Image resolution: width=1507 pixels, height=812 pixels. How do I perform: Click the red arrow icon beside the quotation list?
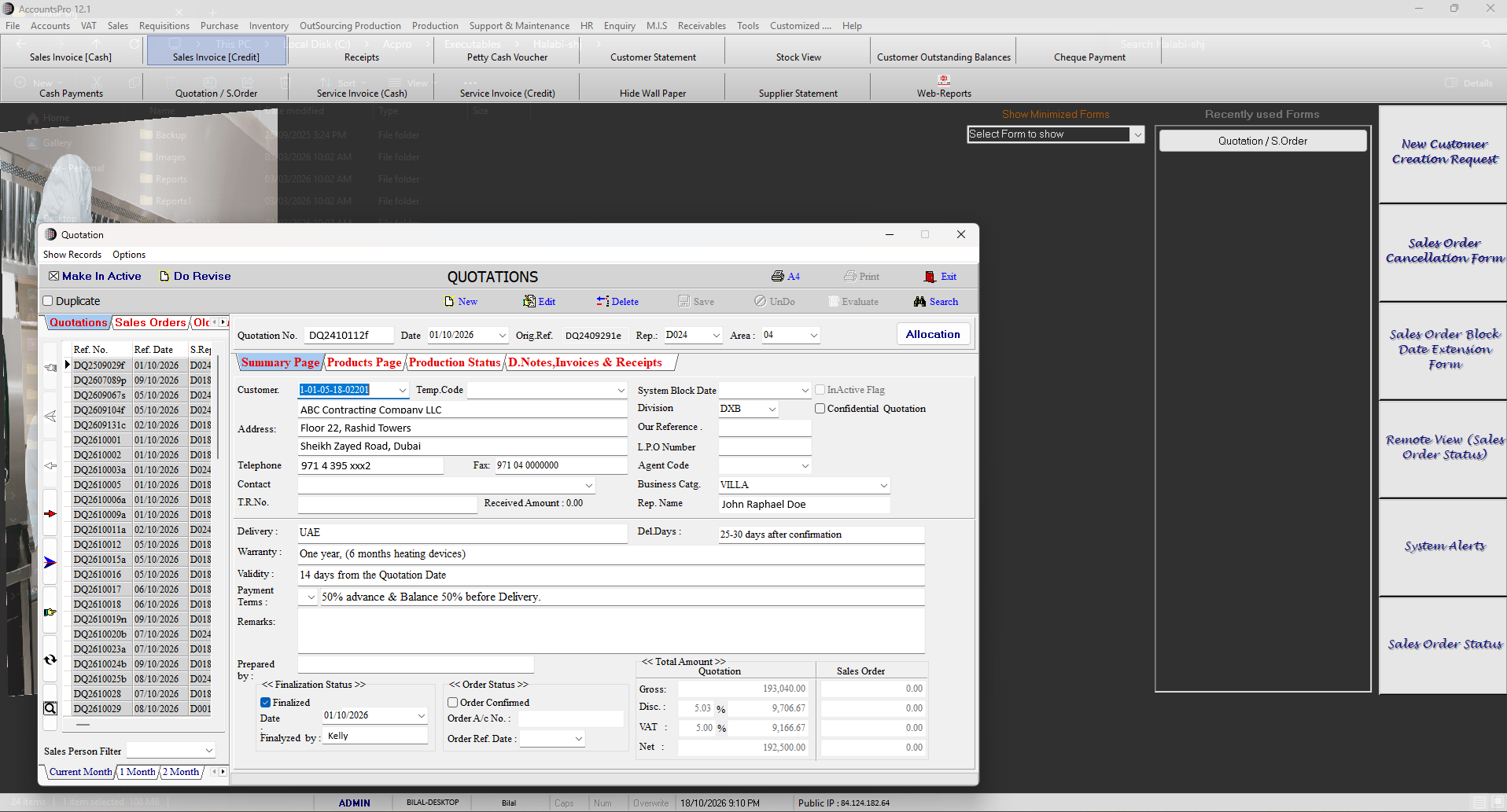tap(50, 514)
